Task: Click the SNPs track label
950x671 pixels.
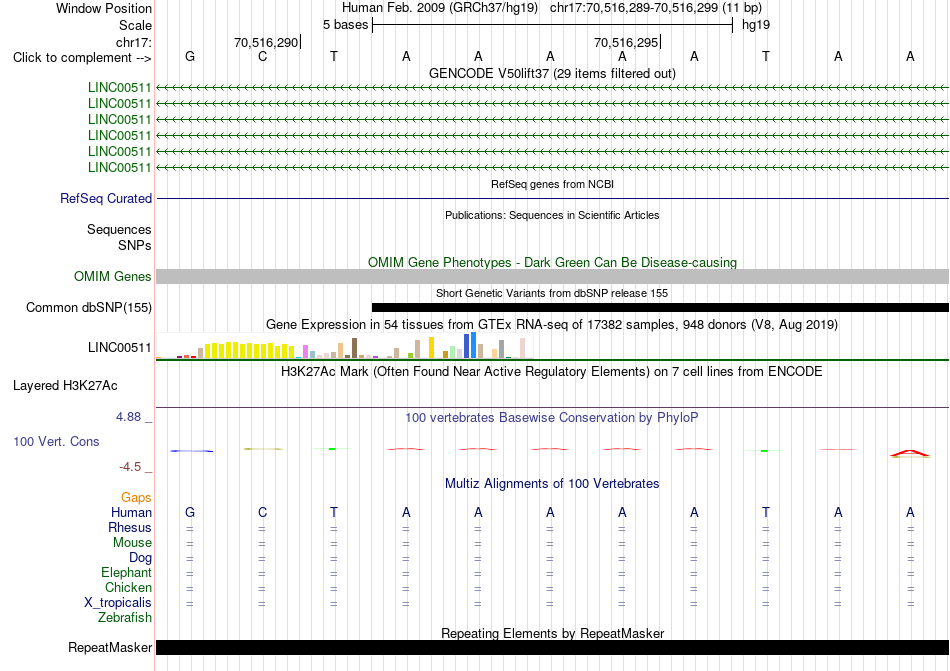Action: pos(135,245)
